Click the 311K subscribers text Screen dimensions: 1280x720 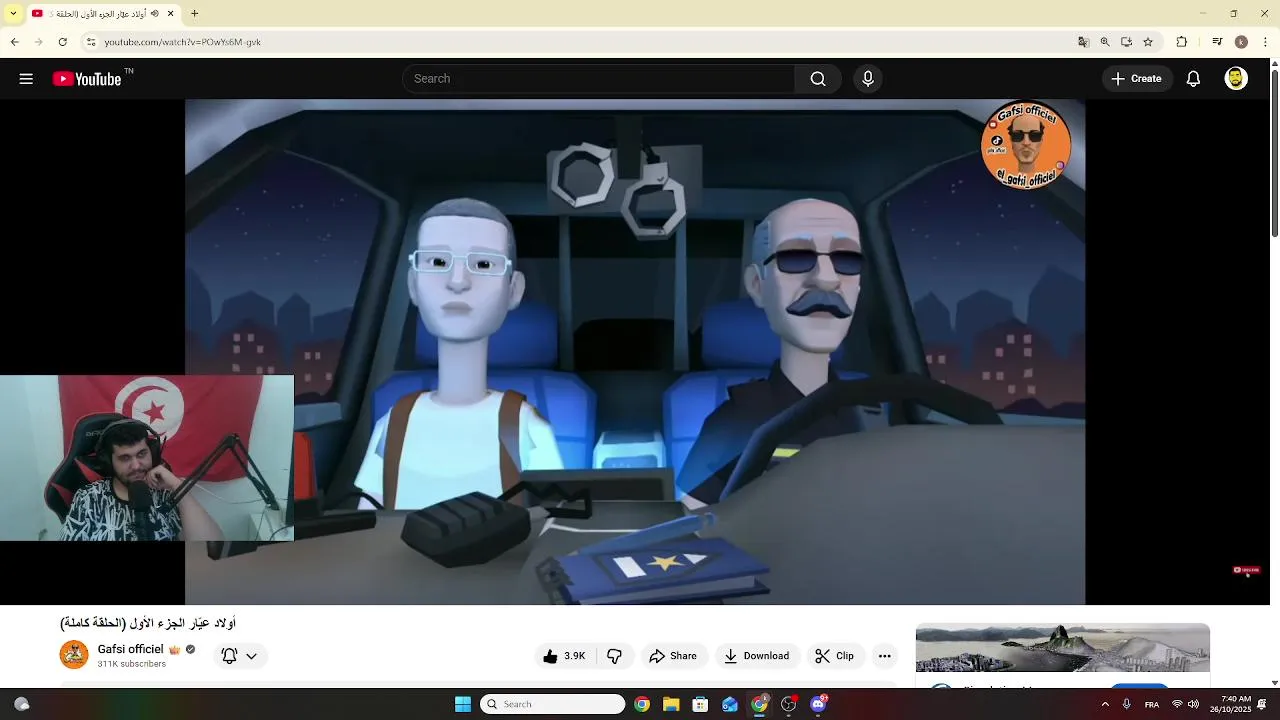click(x=132, y=664)
